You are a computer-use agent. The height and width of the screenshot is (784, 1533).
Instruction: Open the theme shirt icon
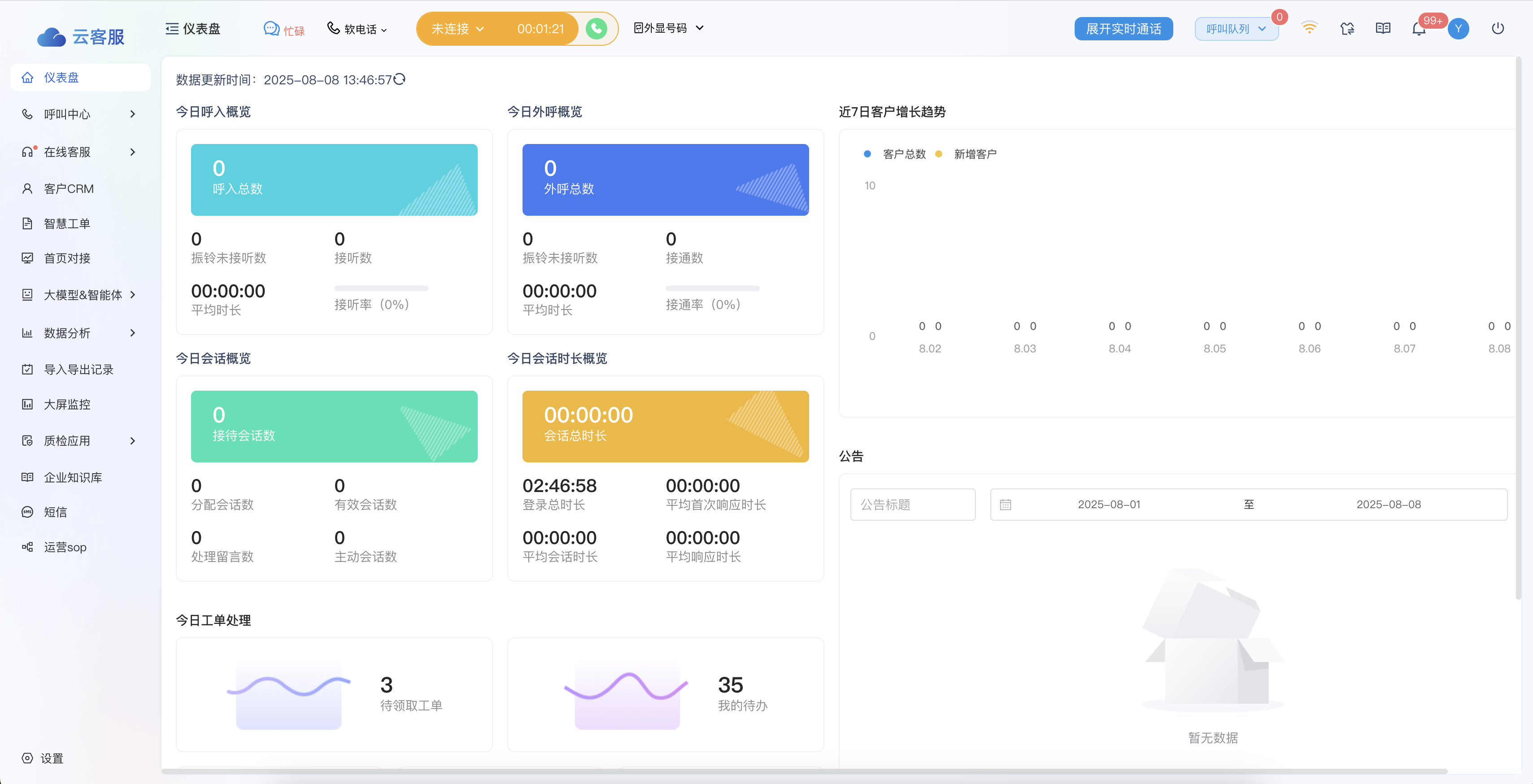point(1347,29)
